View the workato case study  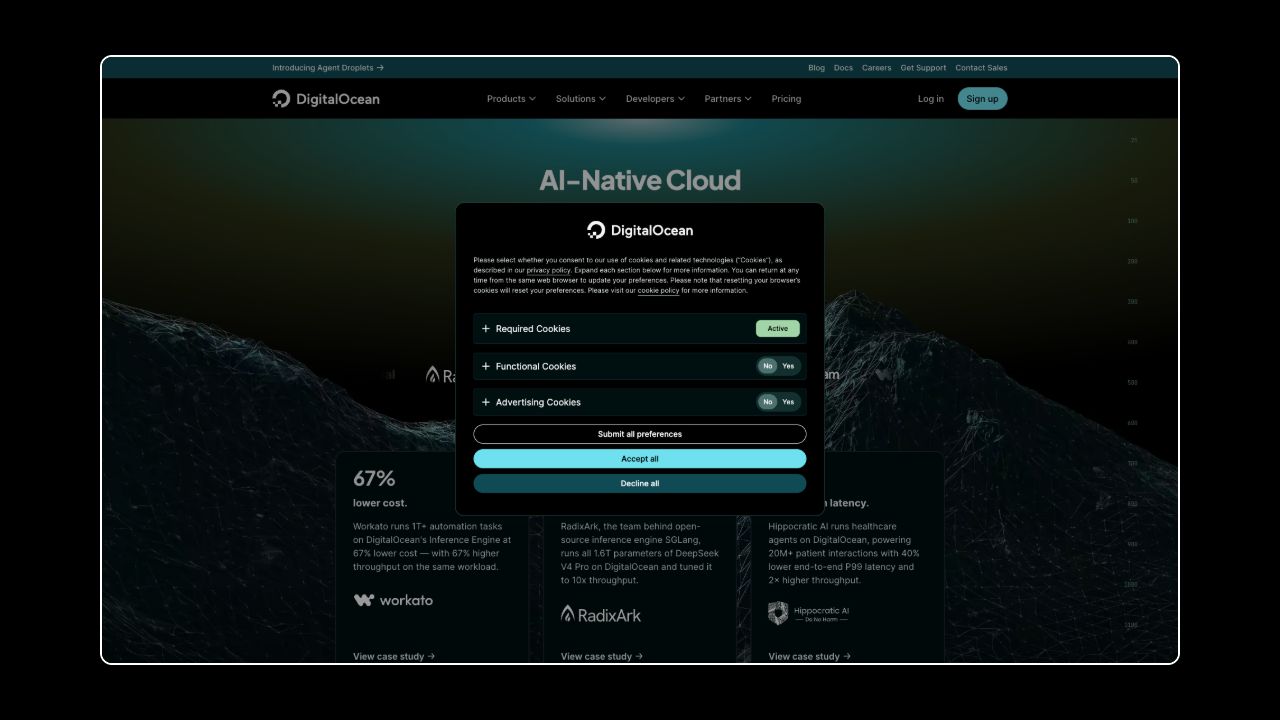[394, 656]
